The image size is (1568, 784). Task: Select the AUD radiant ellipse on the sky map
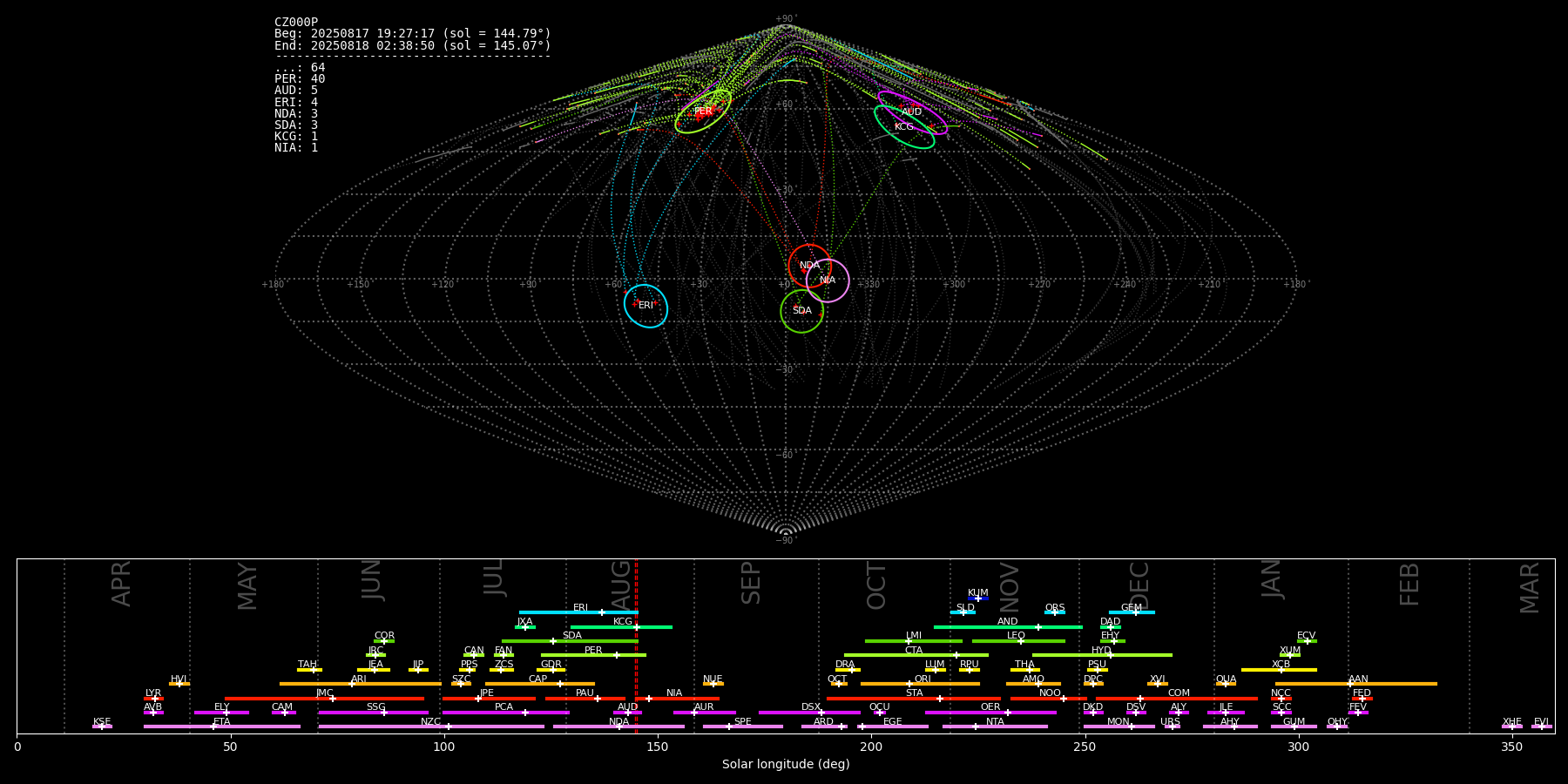pos(912,113)
